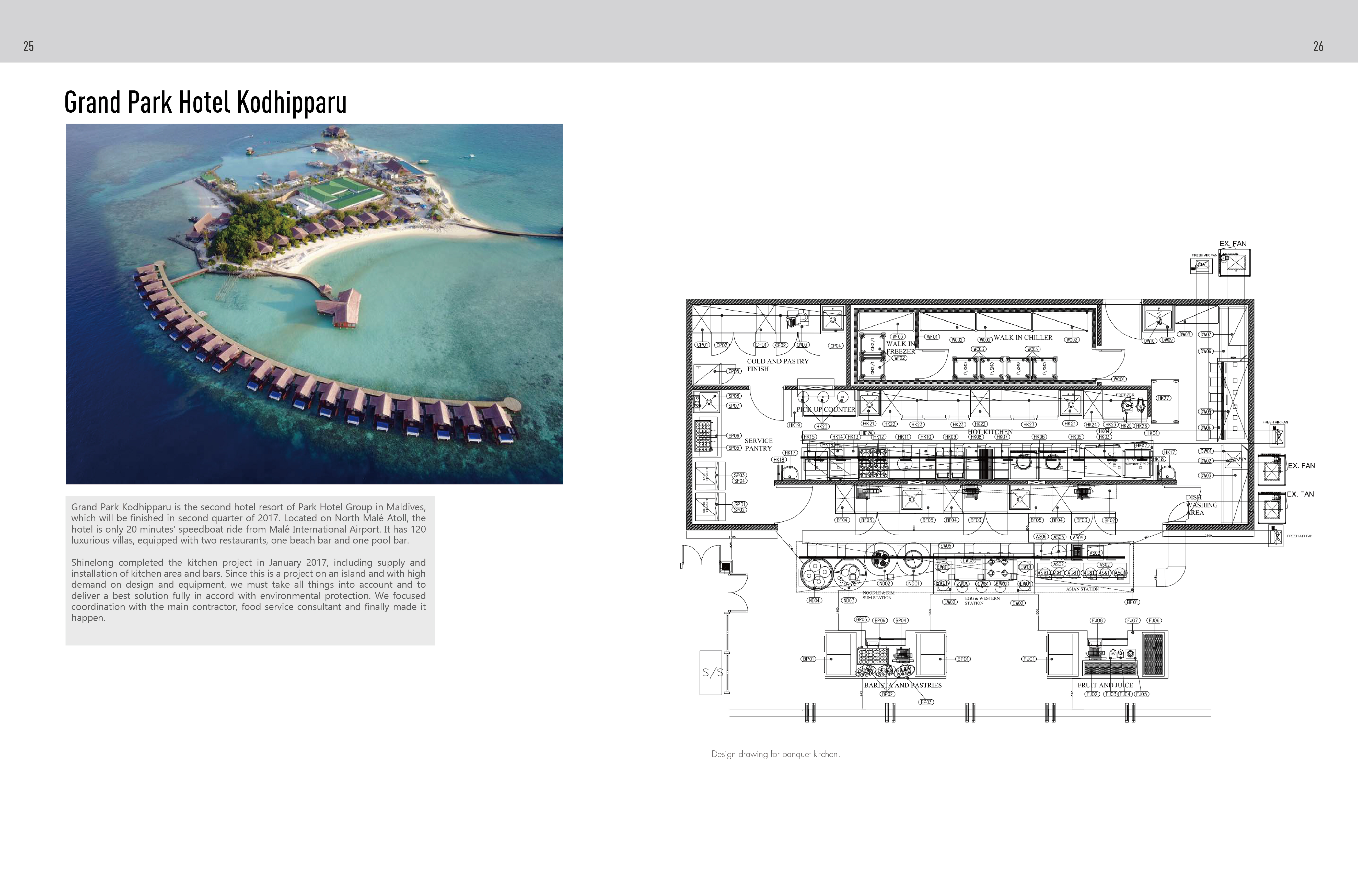1358x896 pixels.
Task: Click the ND04 equipment tag
Action: point(815,600)
